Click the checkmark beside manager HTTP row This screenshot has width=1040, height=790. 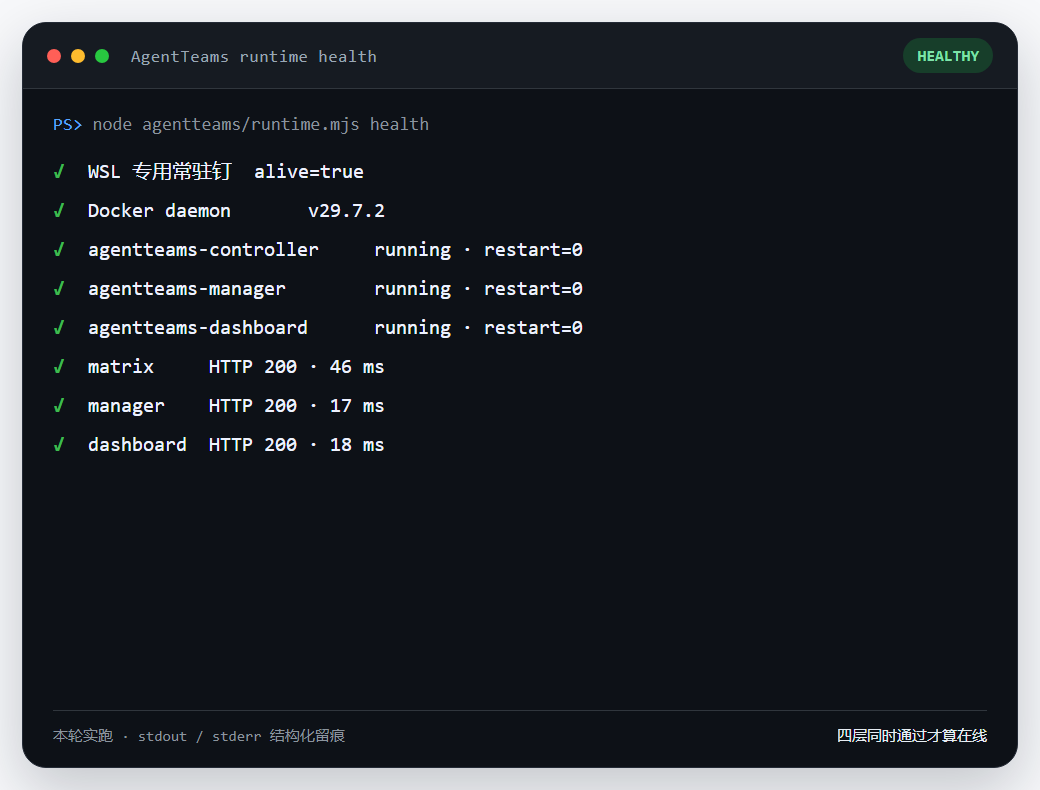tap(59, 406)
